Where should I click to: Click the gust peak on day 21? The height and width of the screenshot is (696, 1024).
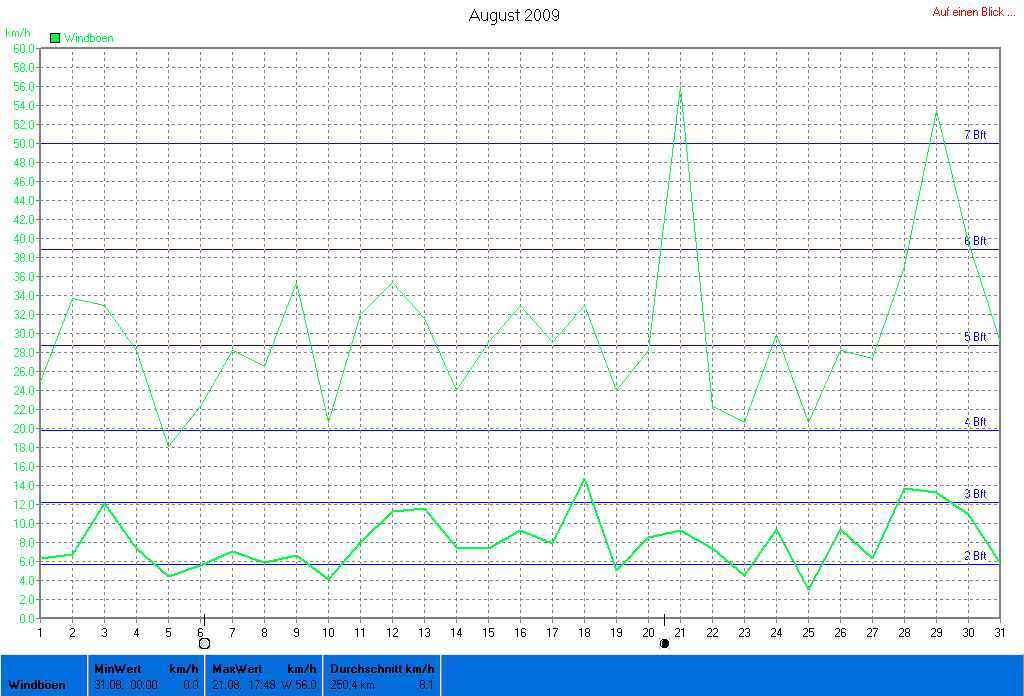click(x=680, y=87)
